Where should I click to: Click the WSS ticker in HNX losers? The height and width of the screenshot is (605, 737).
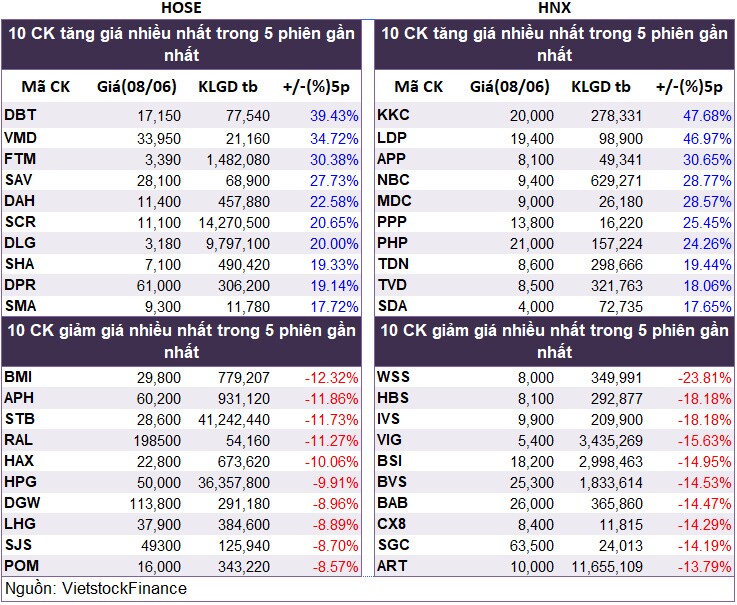click(393, 377)
